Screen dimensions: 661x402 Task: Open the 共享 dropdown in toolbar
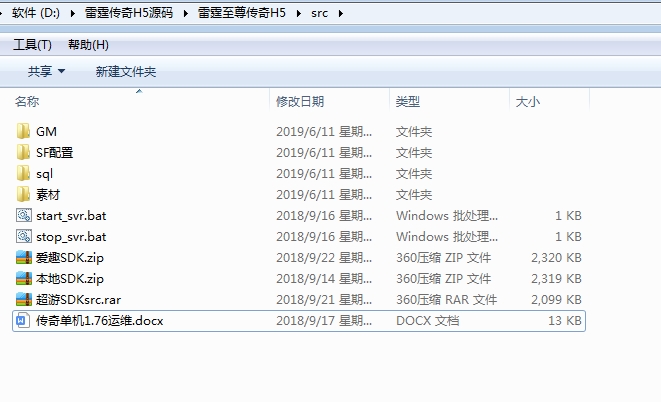[46, 72]
